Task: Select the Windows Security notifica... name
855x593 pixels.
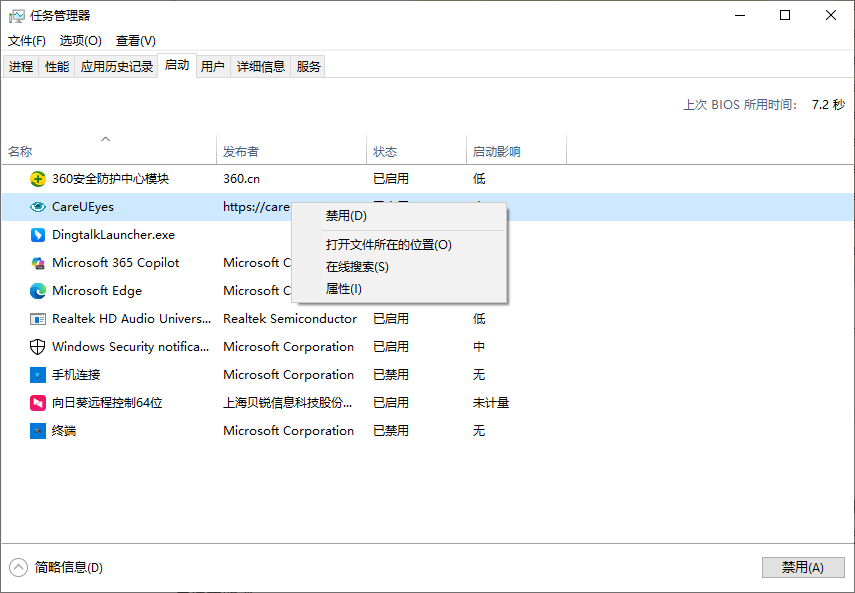Action: click(130, 347)
